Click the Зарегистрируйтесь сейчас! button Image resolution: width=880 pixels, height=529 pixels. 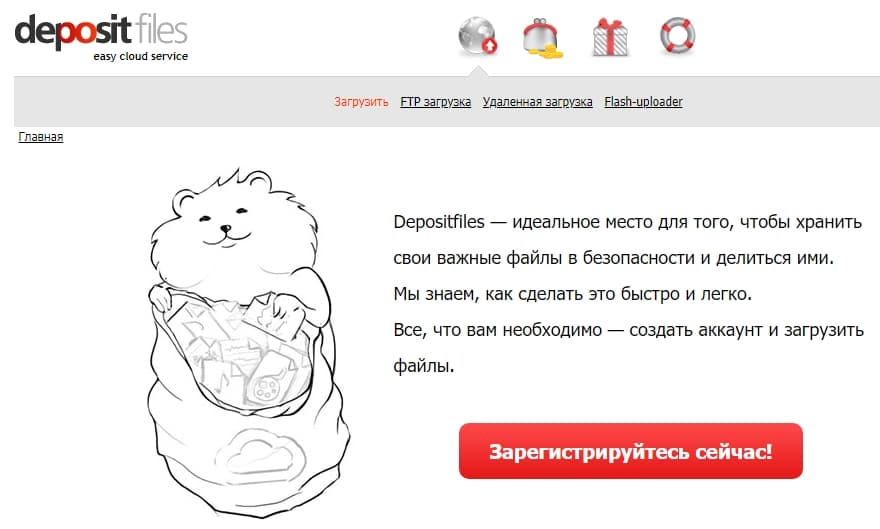pyautogui.click(x=631, y=451)
